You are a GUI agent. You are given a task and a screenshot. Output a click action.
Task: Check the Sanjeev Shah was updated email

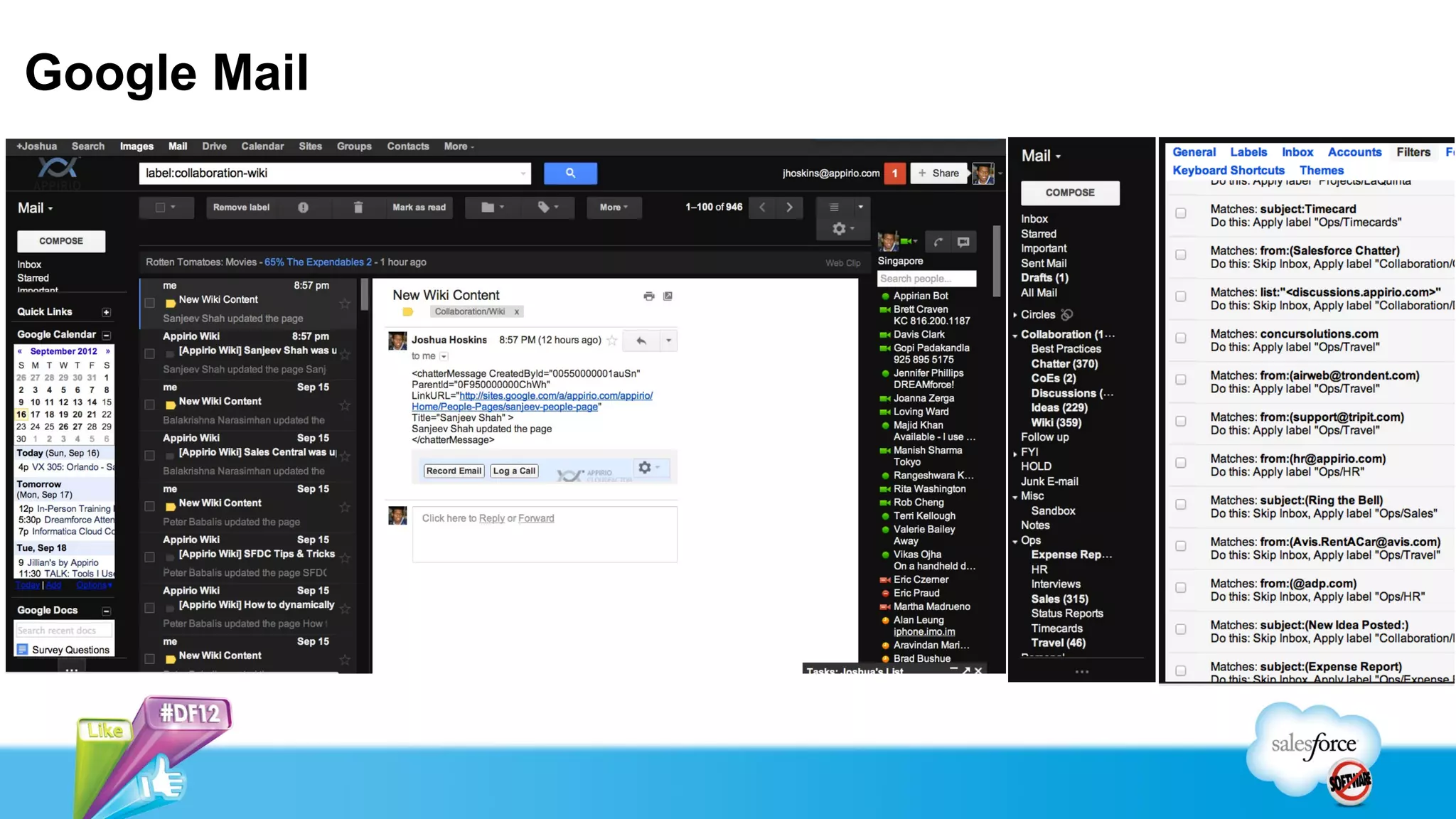[x=150, y=353]
